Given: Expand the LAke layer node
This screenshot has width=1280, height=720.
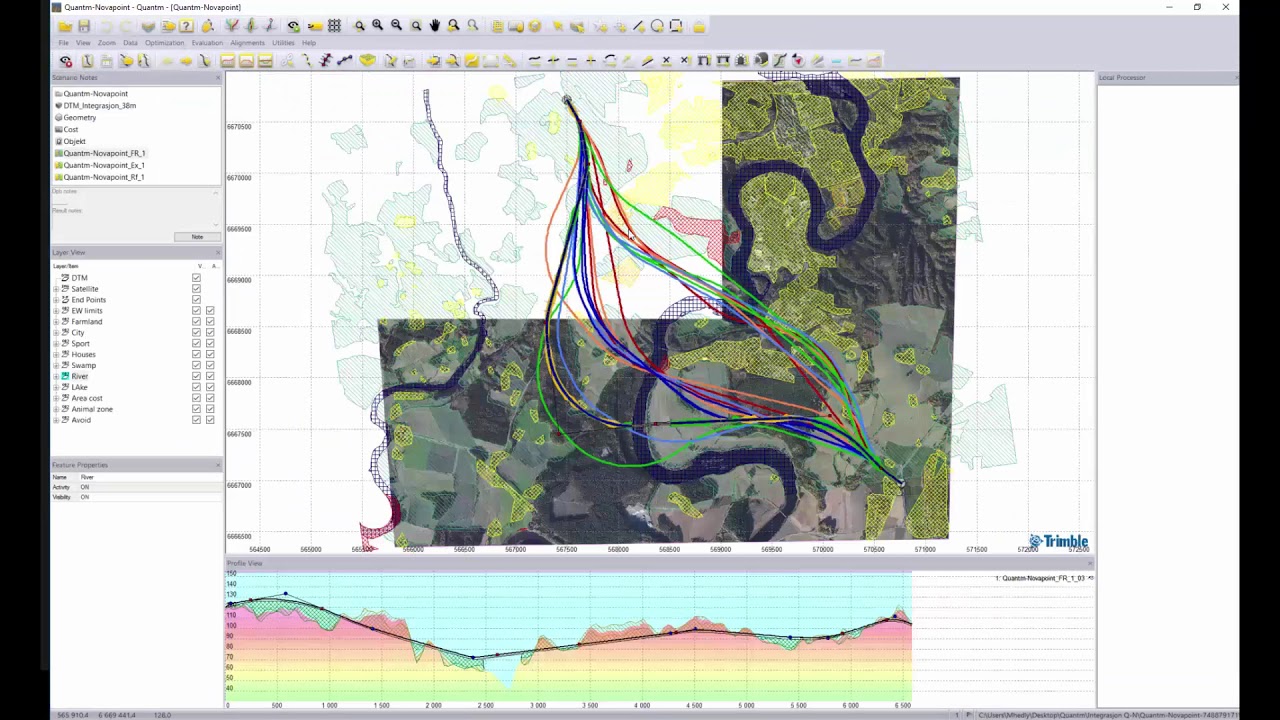Looking at the screenshot, I should pos(57,387).
